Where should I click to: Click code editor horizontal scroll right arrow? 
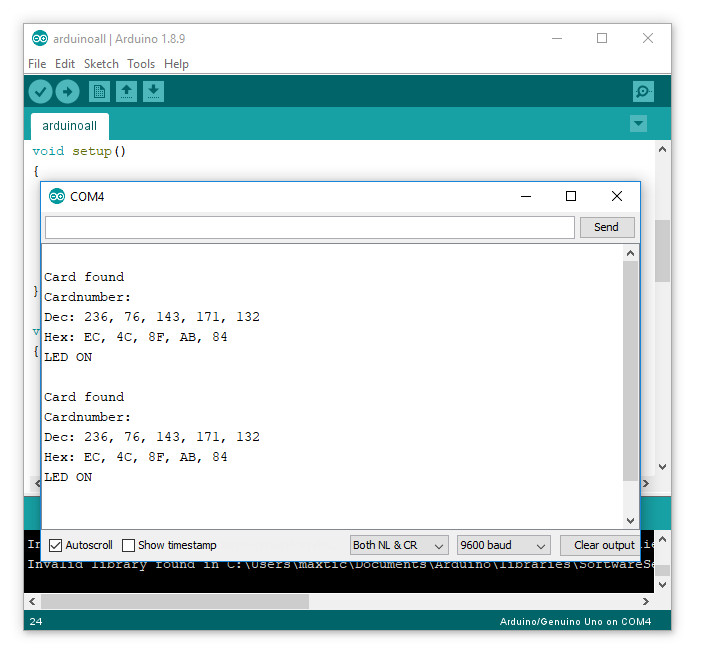point(646,483)
